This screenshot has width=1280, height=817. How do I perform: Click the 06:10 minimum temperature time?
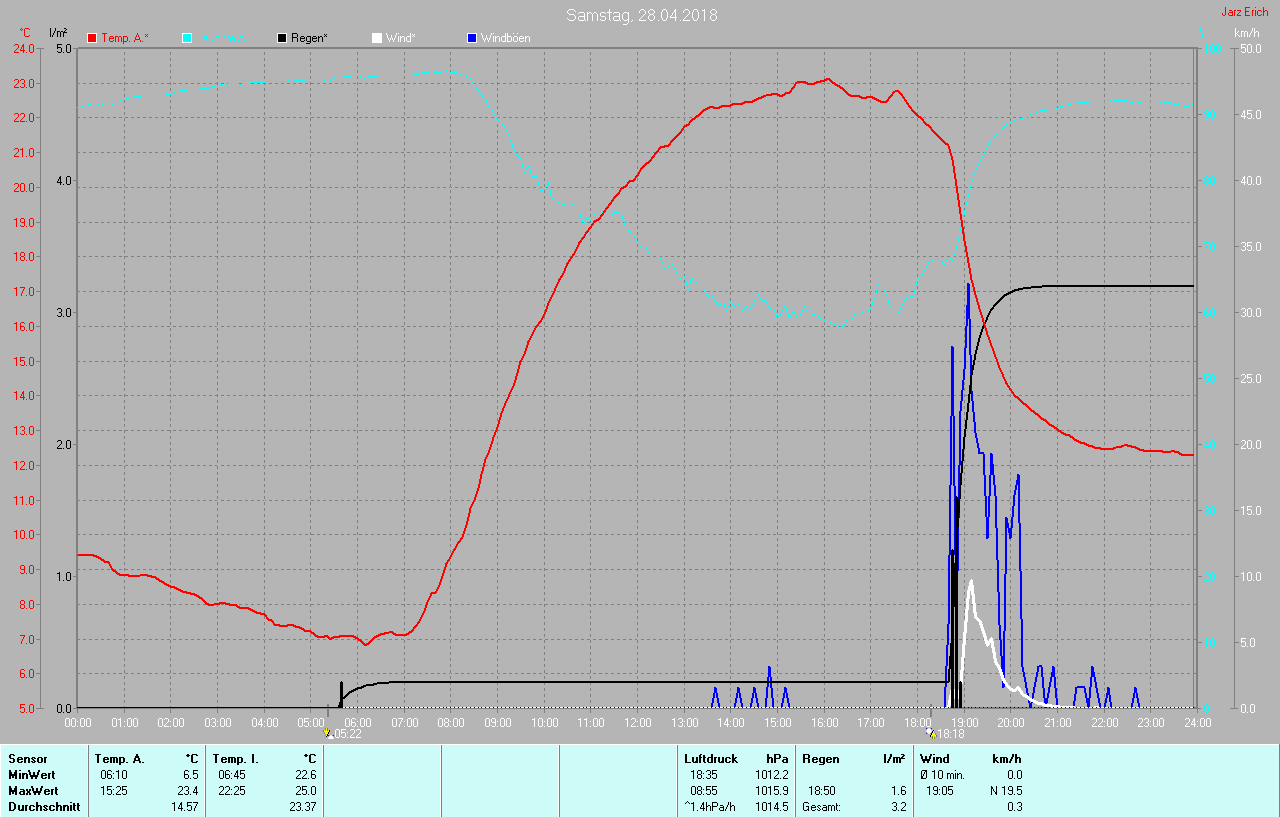(x=113, y=775)
